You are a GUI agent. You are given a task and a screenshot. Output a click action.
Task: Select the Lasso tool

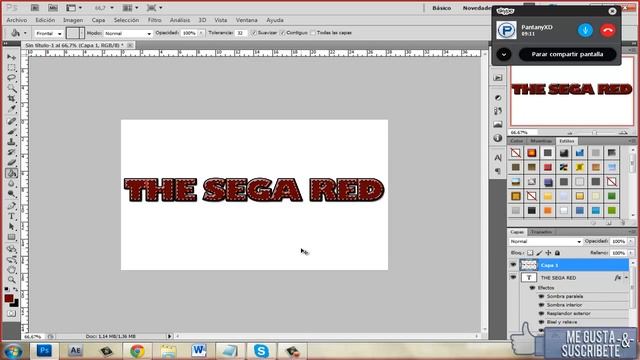click(11, 78)
